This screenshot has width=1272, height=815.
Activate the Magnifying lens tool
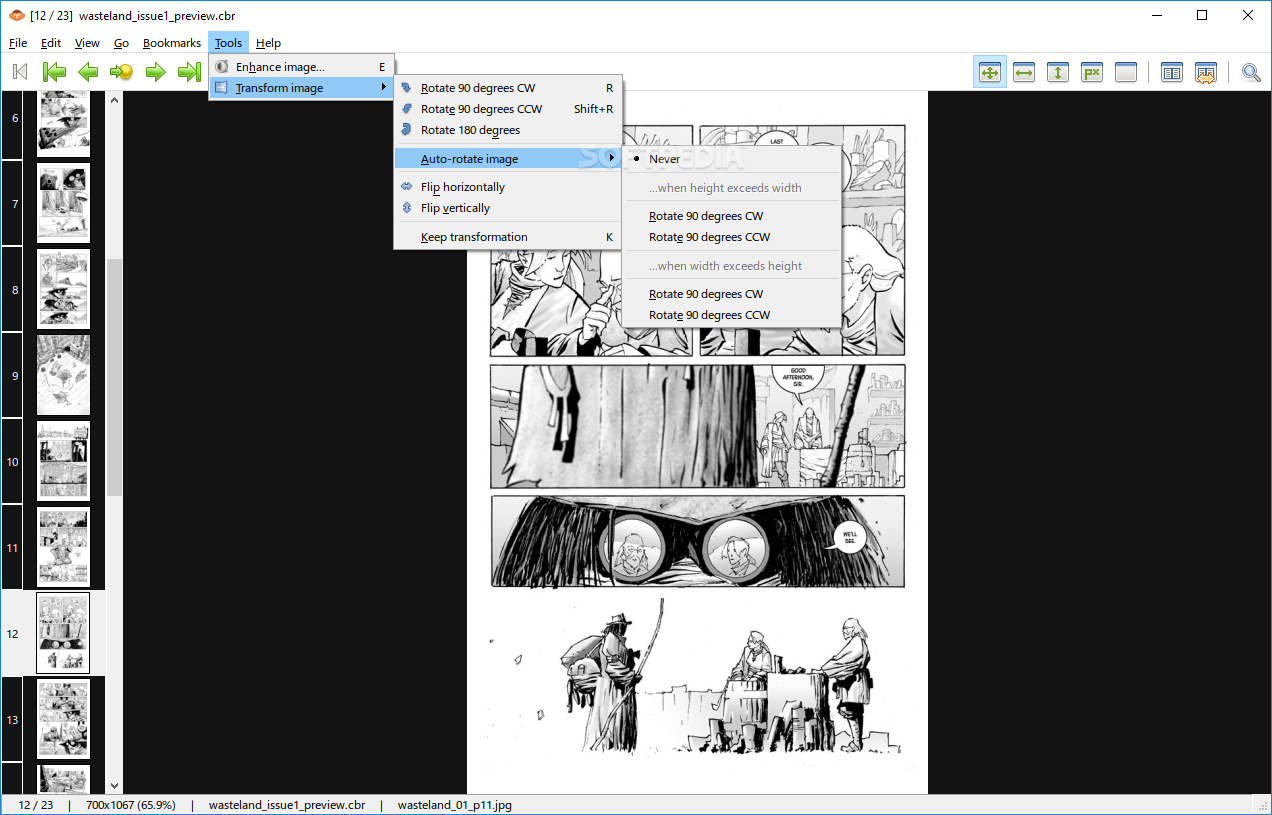tap(1251, 72)
